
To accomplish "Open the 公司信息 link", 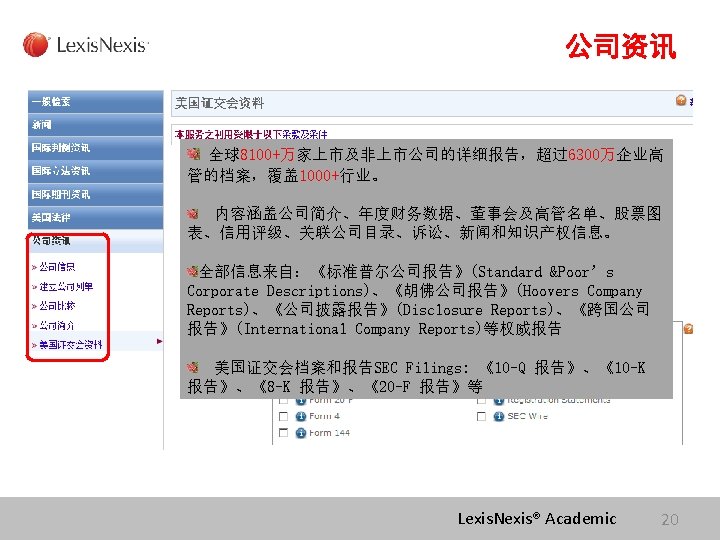I will point(57,267).
